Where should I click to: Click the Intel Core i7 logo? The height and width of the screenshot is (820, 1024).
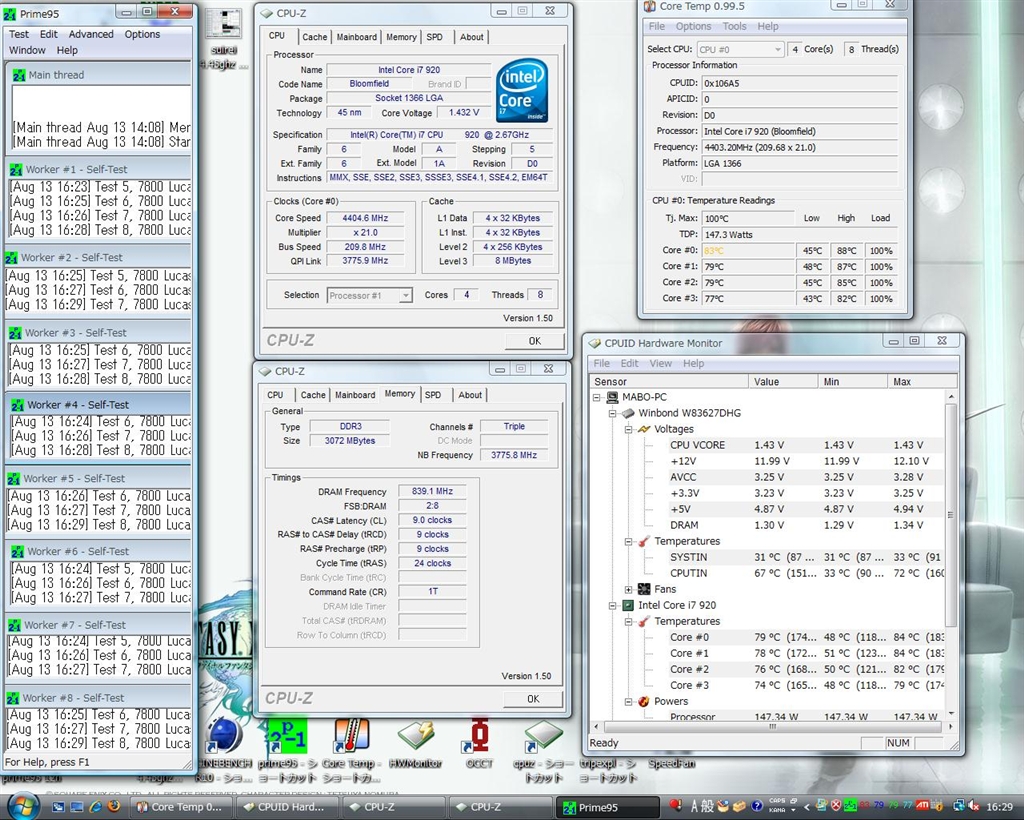522,91
